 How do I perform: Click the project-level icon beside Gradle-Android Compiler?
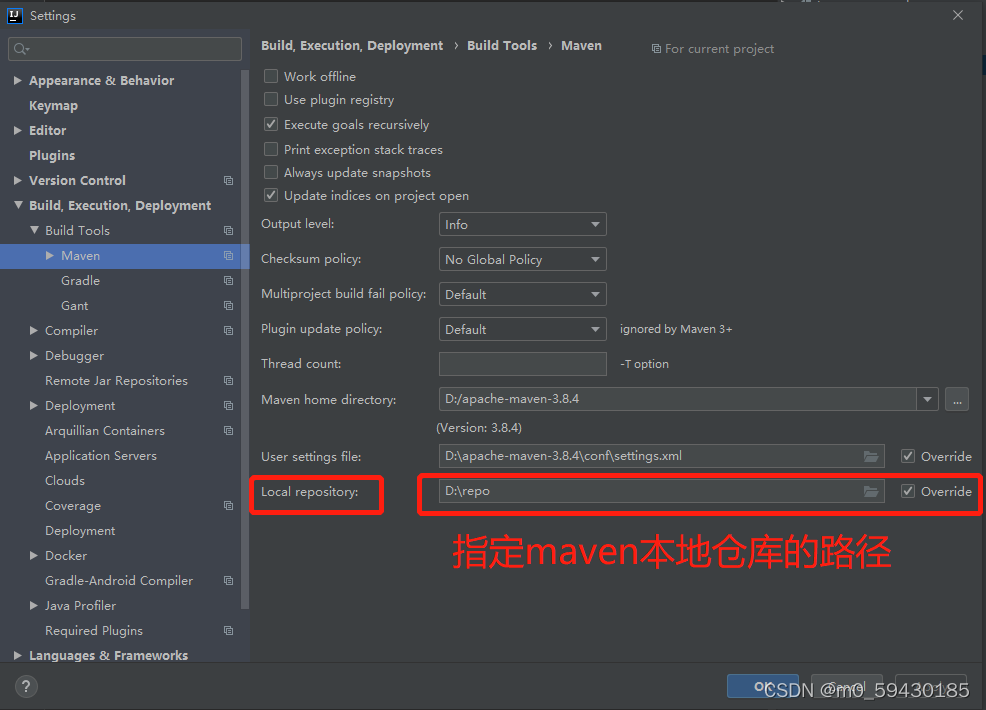click(228, 580)
